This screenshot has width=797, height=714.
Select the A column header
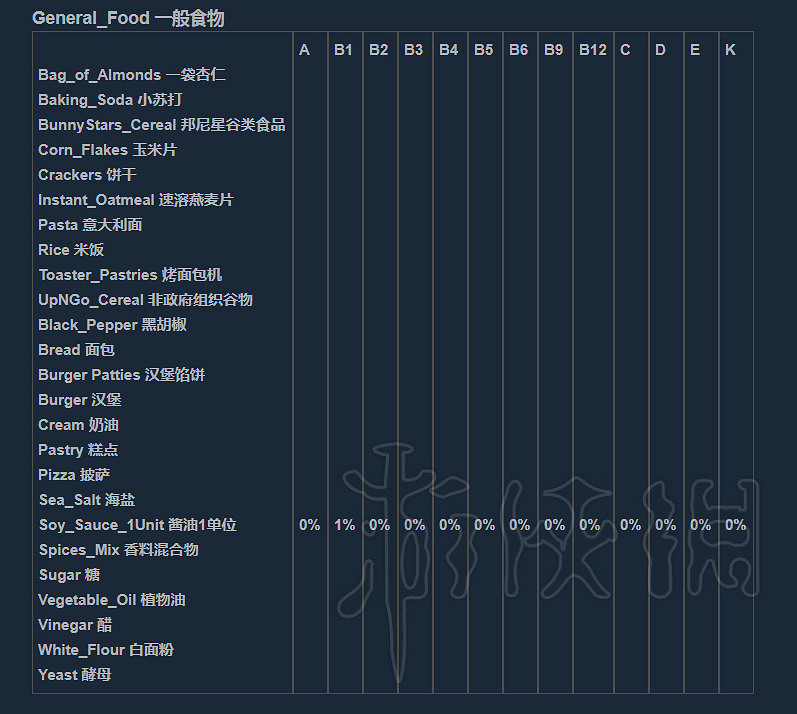coord(304,50)
